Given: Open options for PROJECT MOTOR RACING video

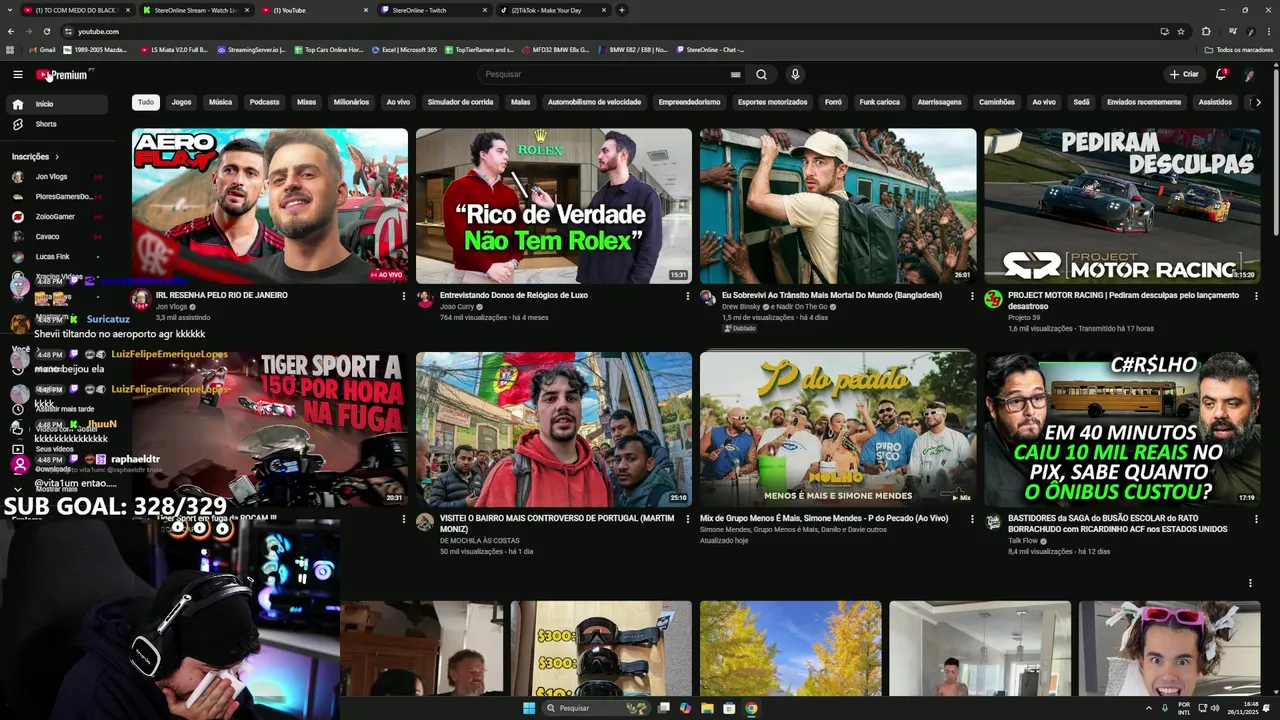Looking at the screenshot, I should pyautogui.click(x=1256, y=296).
